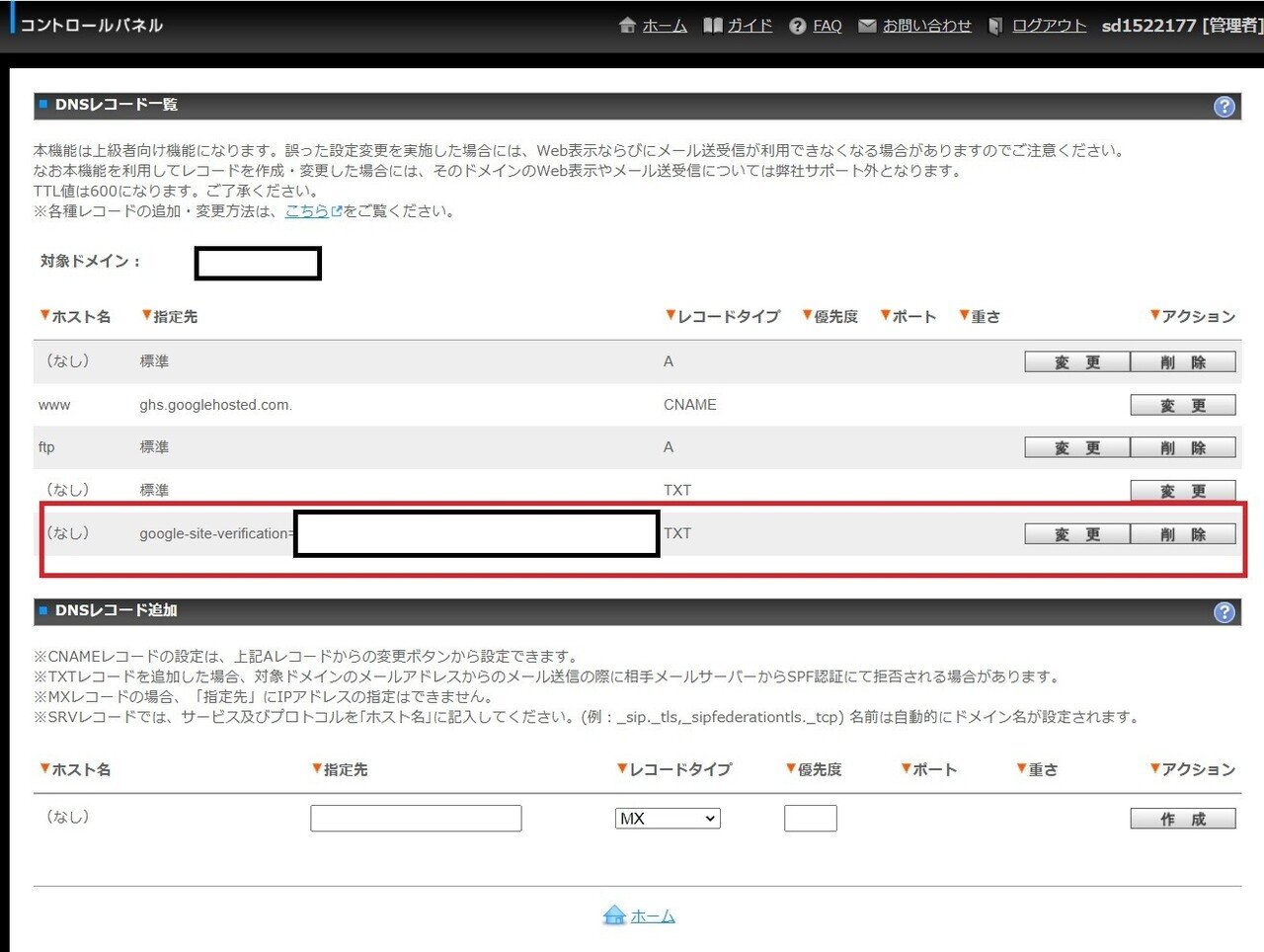
Task: Click the guide book icon
Action: [713, 26]
